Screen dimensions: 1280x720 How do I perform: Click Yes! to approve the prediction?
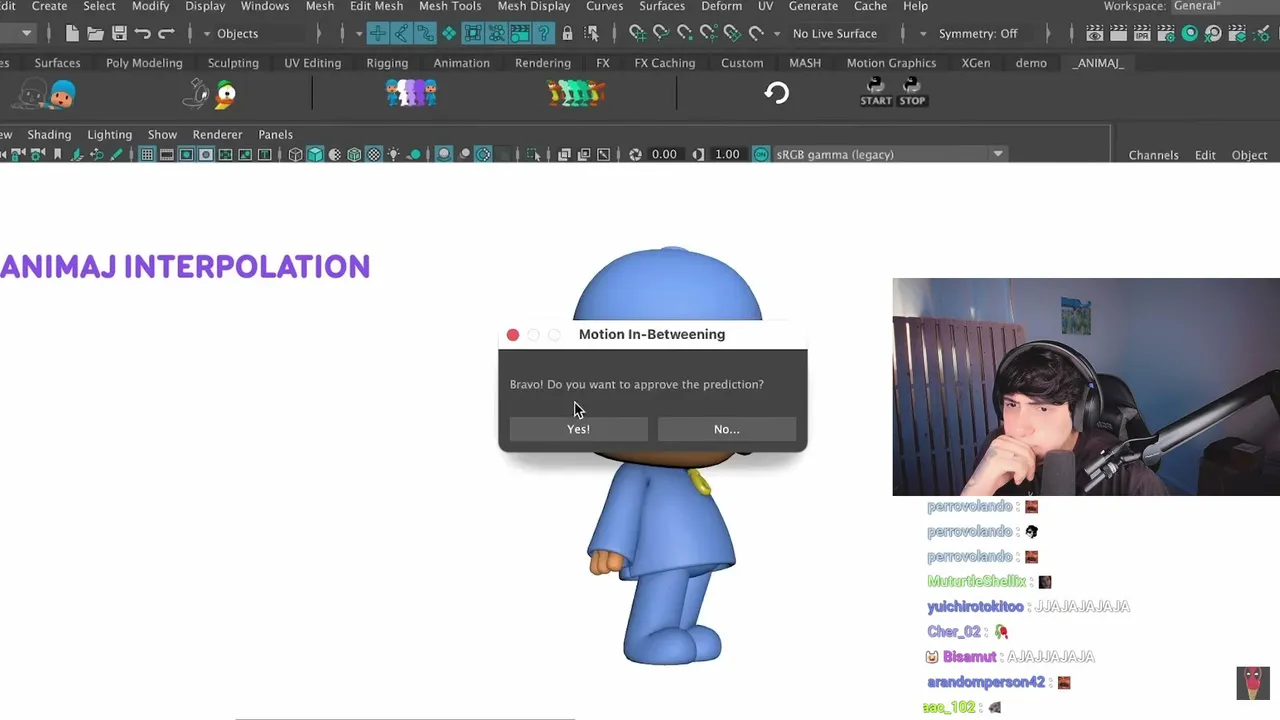(x=579, y=429)
